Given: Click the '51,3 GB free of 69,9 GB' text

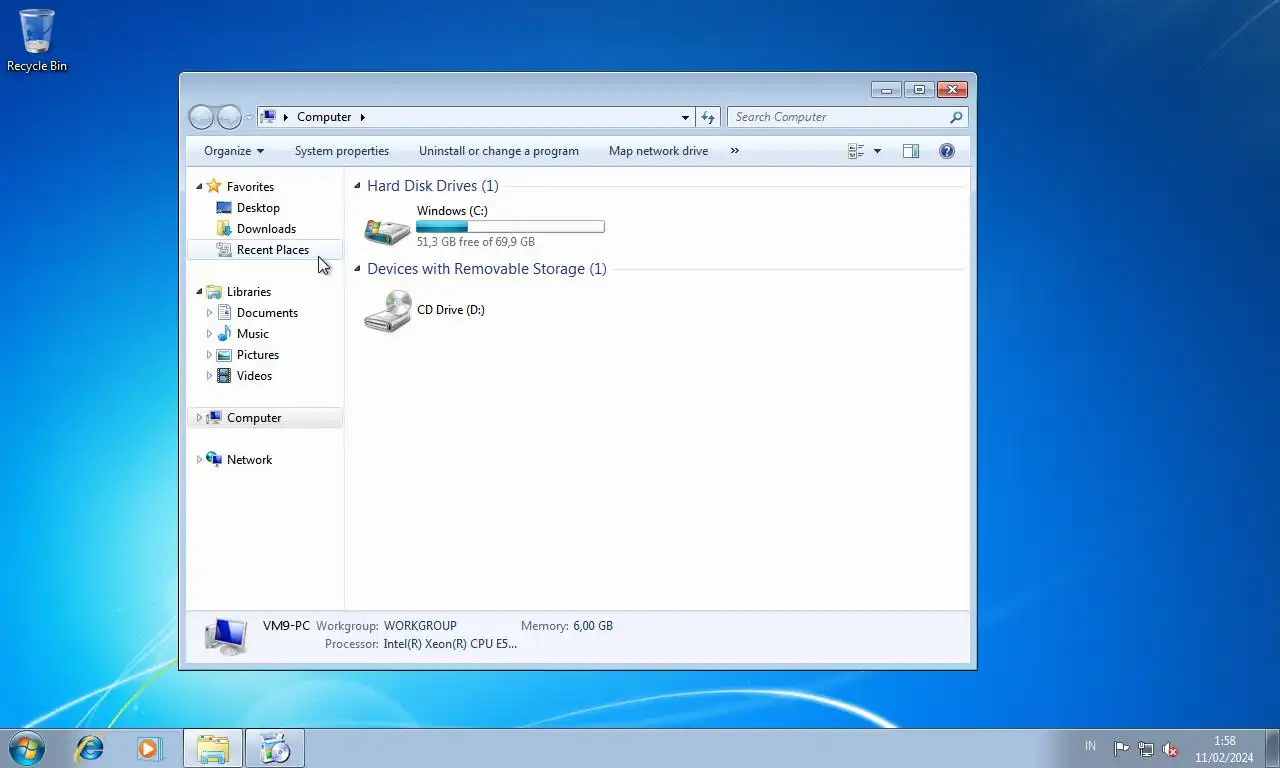Looking at the screenshot, I should tap(475, 242).
